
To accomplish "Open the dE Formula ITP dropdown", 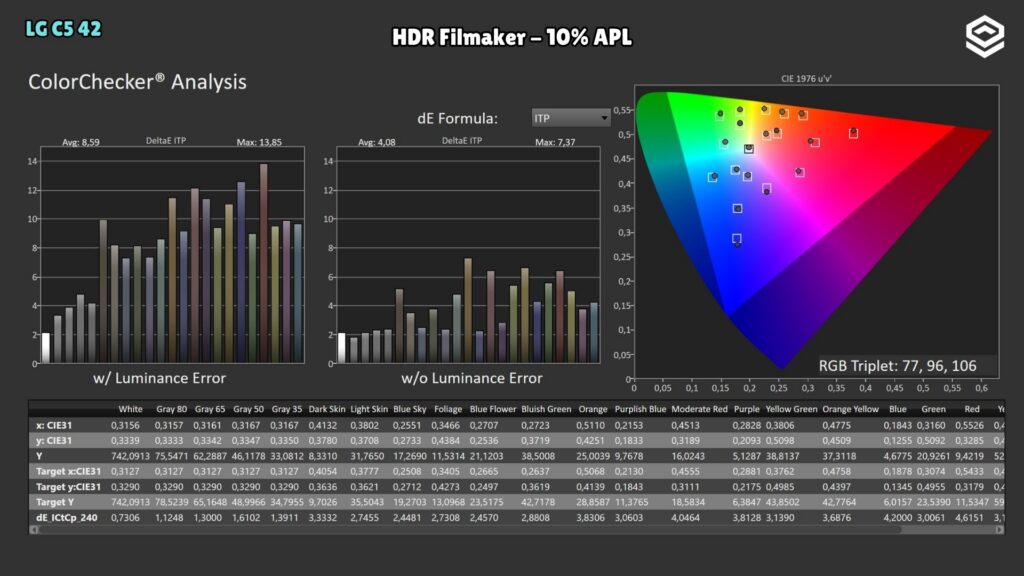I will 571,118.
